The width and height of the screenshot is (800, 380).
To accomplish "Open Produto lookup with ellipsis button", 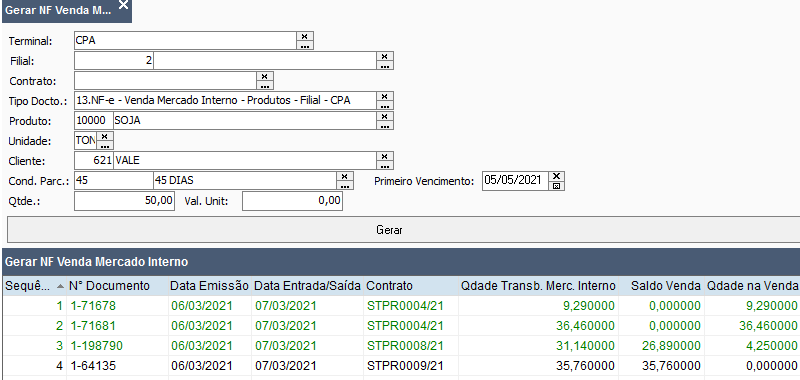I will coord(385,125).
